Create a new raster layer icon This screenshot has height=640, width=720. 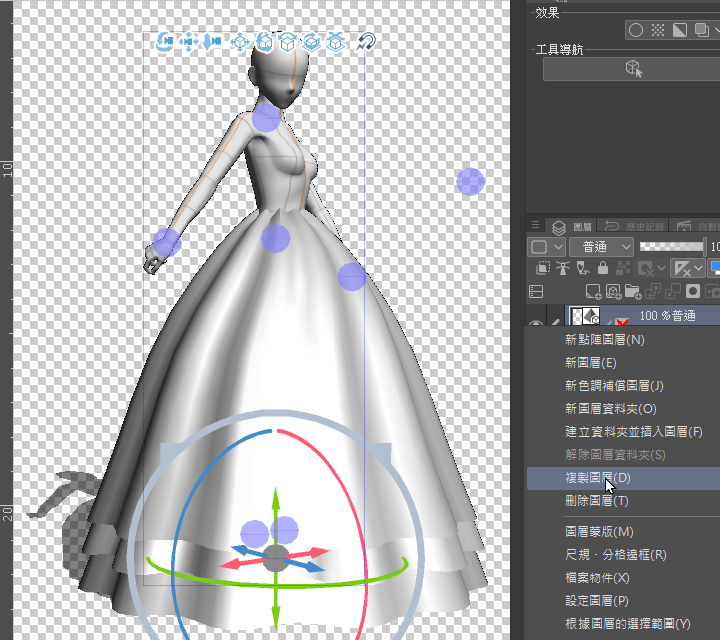[593, 292]
